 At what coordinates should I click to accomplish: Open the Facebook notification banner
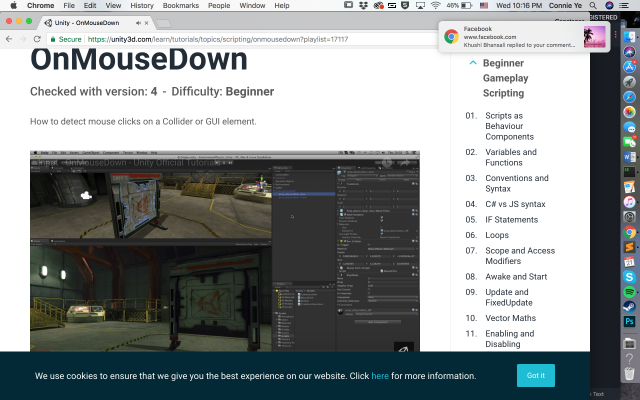point(524,37)
